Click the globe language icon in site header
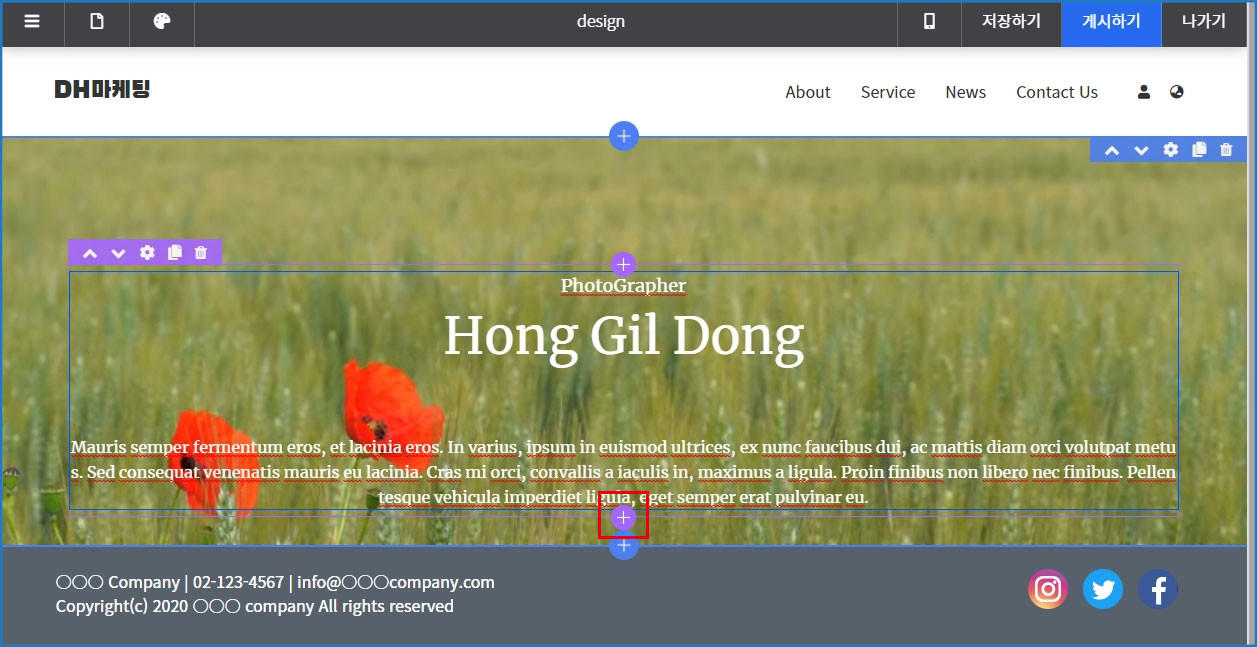 [x=1176, y=92]
